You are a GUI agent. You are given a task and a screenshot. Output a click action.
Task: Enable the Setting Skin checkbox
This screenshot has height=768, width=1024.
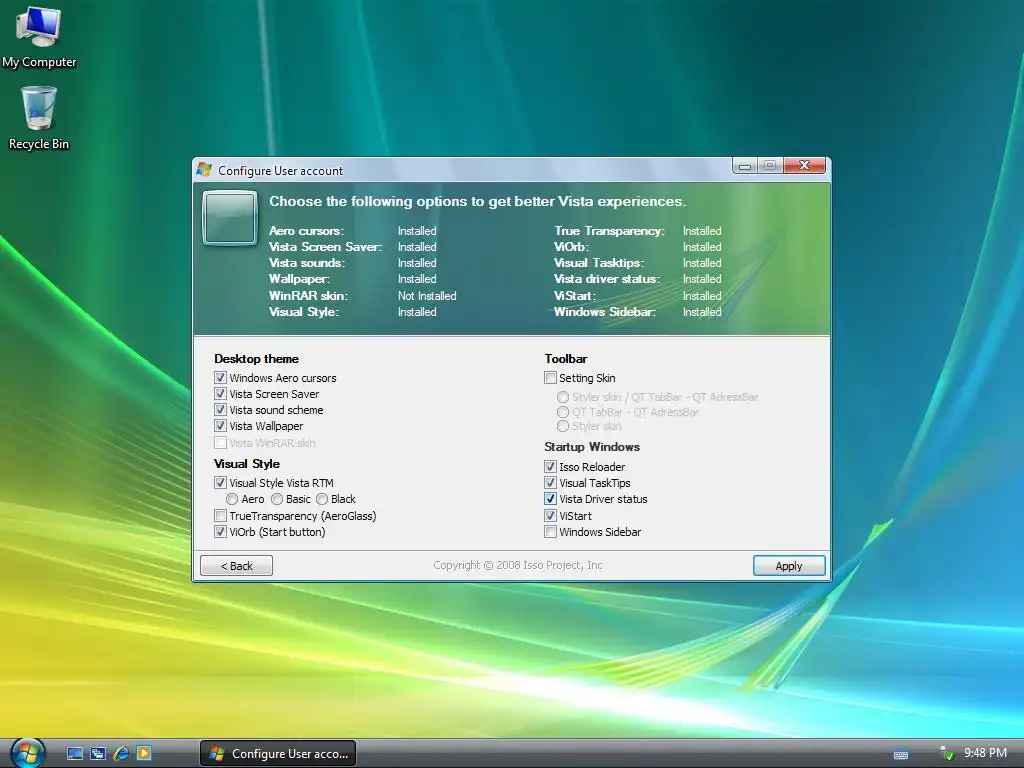pyautogui.click(x=551, y=377)
